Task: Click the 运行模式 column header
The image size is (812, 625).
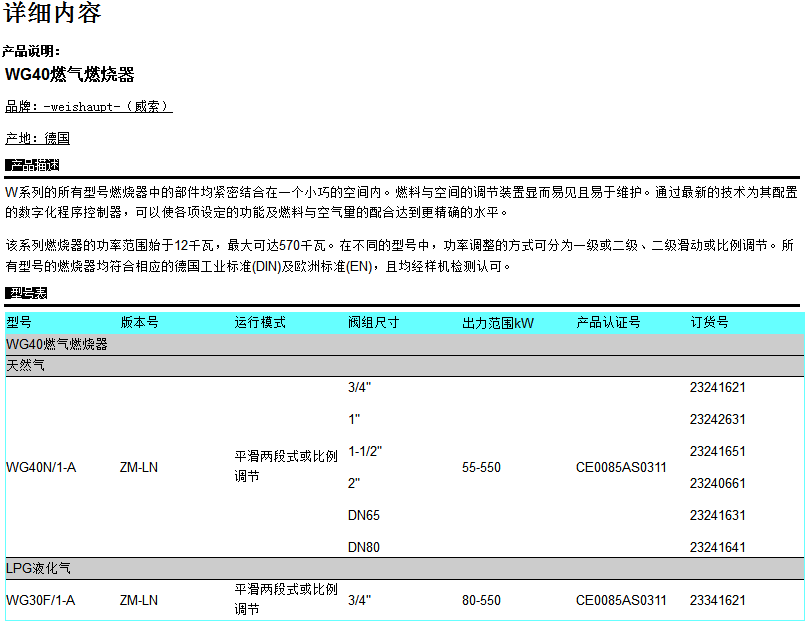Action: [259, 323]
